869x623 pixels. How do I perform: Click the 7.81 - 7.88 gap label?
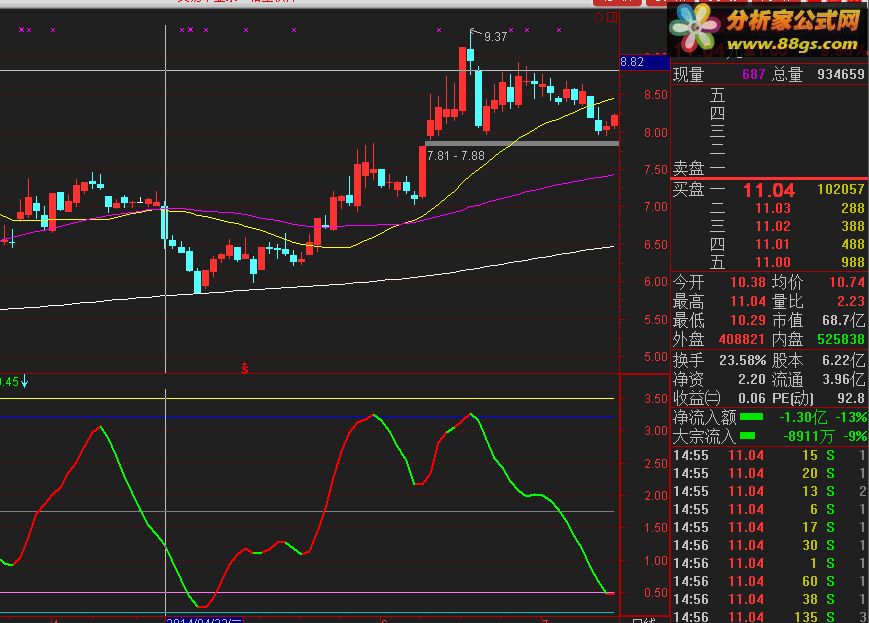pyautogui.click(x=456, y=156)
